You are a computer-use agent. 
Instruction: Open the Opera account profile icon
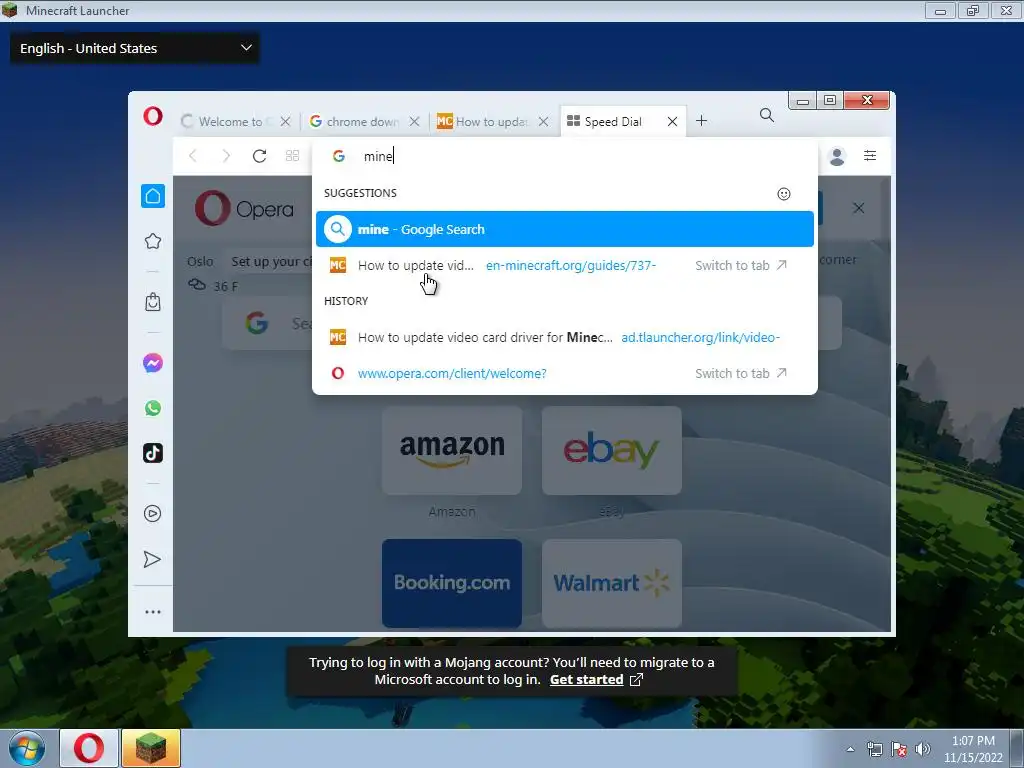click(x=837, y=156)
